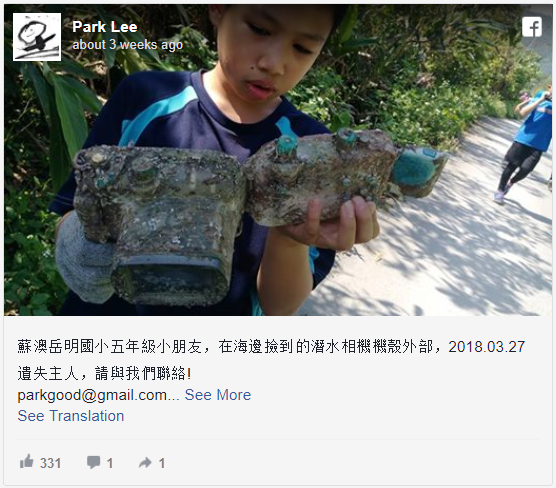Viewport: 556px width, 488px height.
Task: Expand post text with See More
Action: [218, 395]
